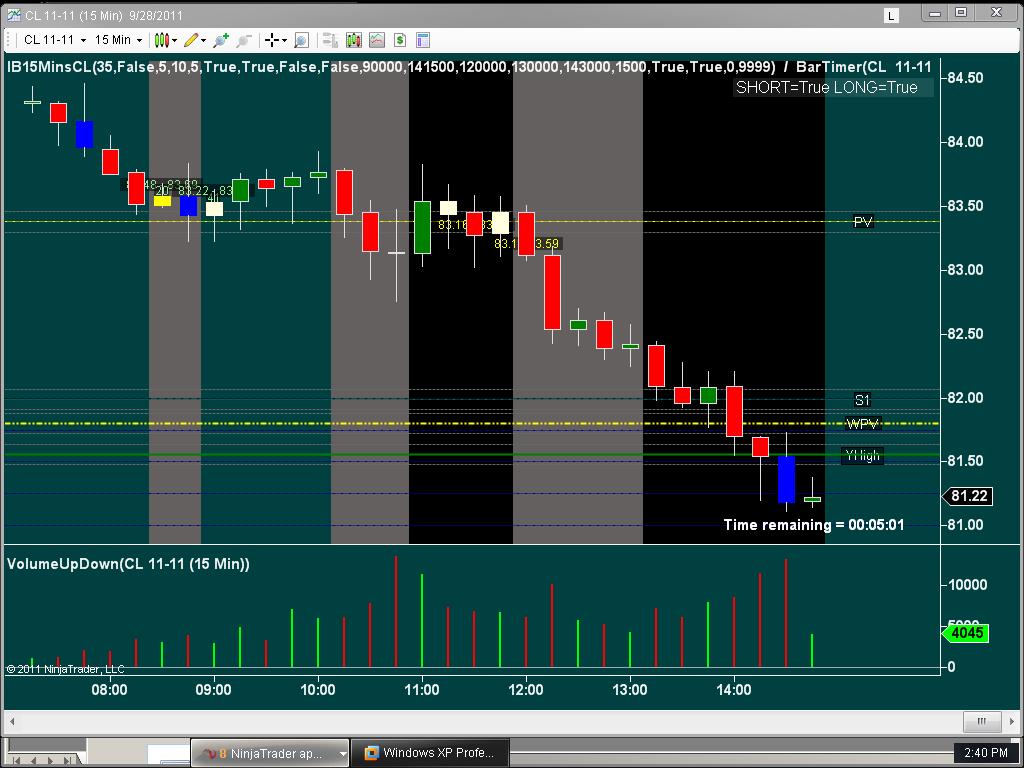This screenshot has height=768, width=1024.
Task: Click the 84.50 price axis label
Action: pyautogui.click(x=965, y=78)
